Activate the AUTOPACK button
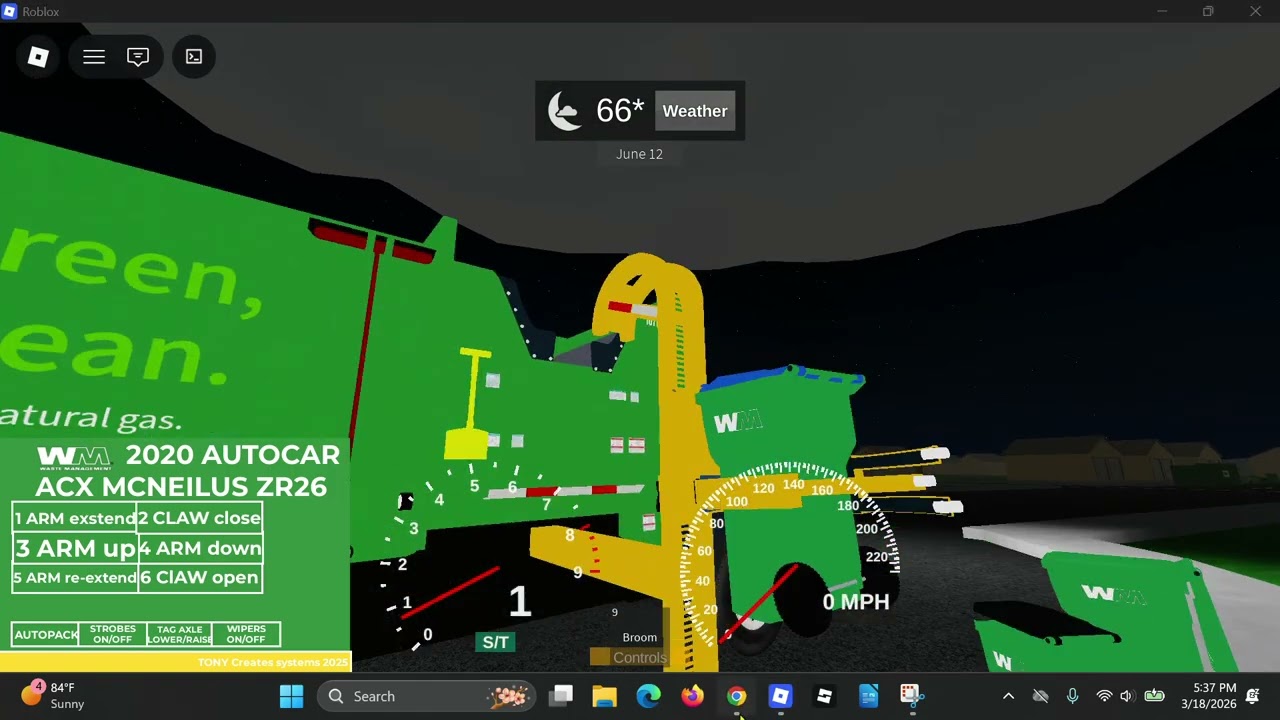The width and height of the screenshot is (1280, 720). [45, 635]
